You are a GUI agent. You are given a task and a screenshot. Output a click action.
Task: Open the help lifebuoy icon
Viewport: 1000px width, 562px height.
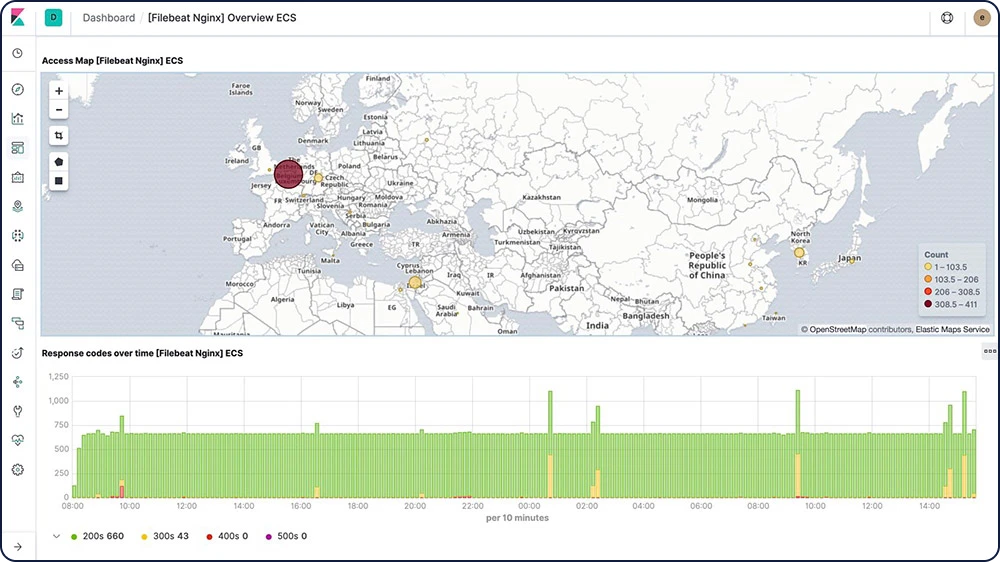click(x=947, y=18)
